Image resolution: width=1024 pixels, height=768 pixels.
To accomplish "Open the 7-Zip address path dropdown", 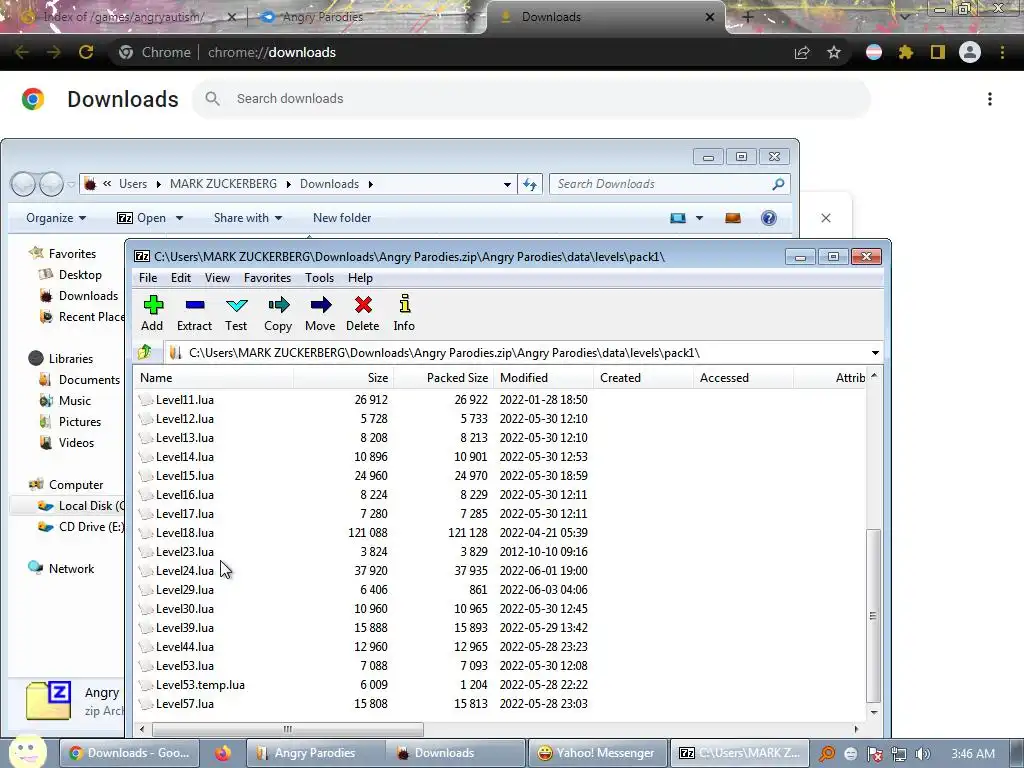I will tap(875, 353).
